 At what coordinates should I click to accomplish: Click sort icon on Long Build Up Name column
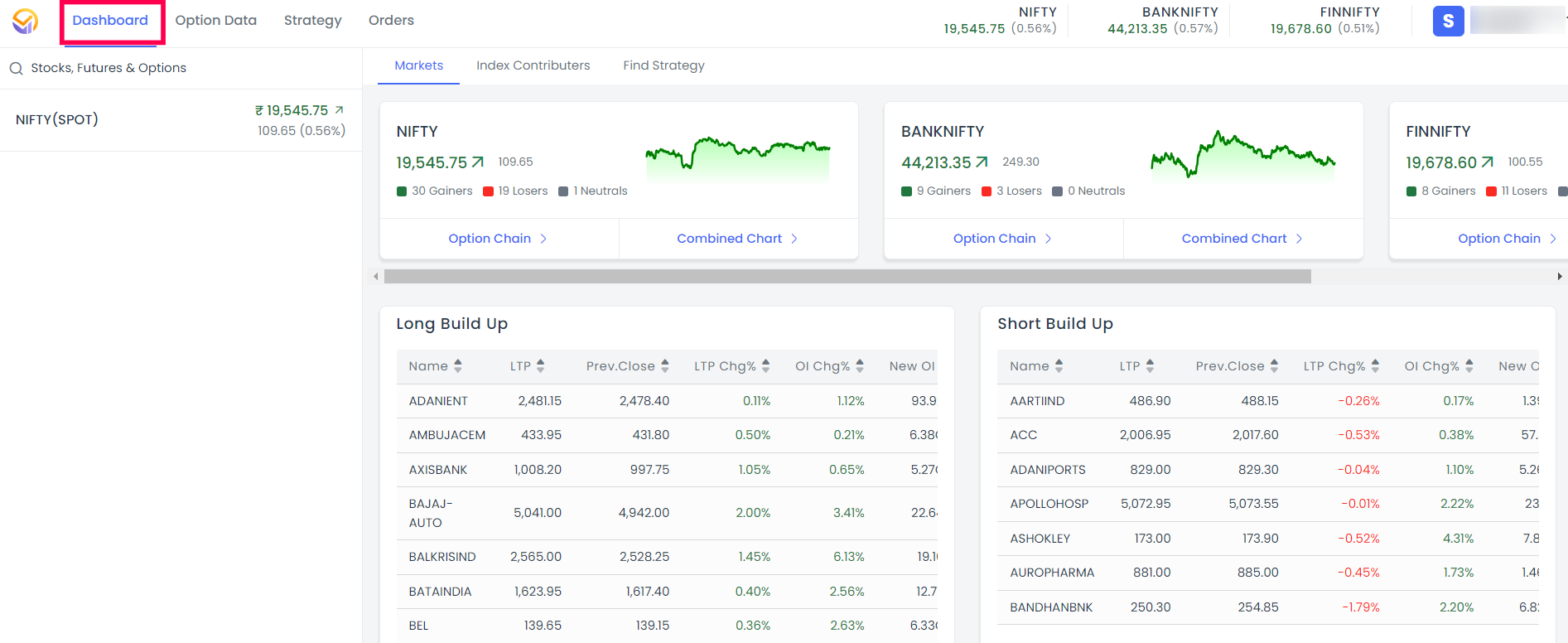[x=458, y=366]
